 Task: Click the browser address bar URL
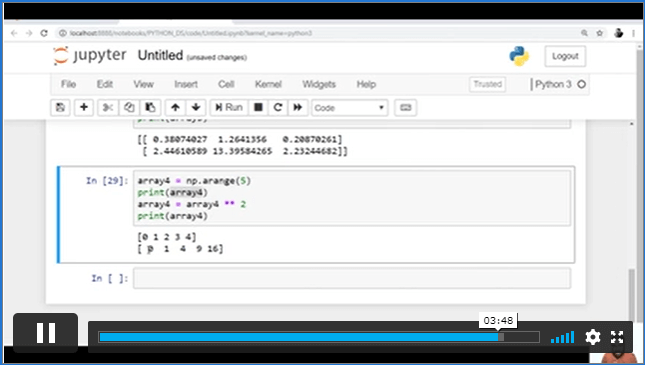click(190, 33)
